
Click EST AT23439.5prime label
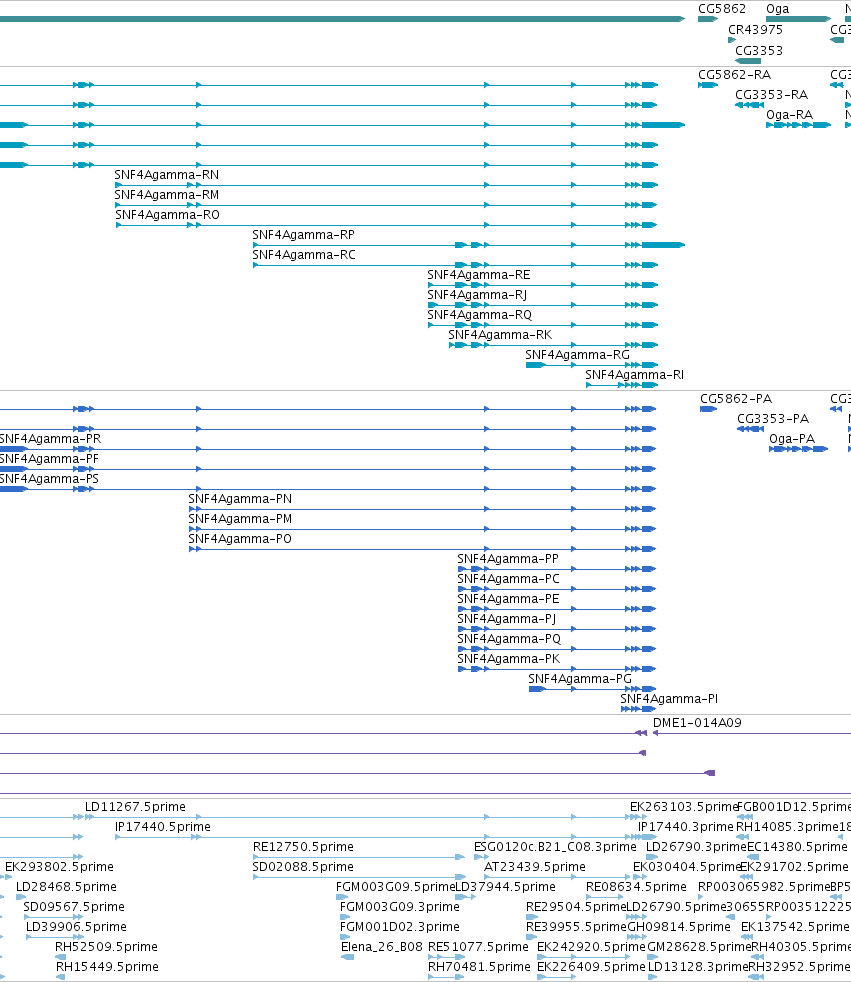tap(535, 867)
